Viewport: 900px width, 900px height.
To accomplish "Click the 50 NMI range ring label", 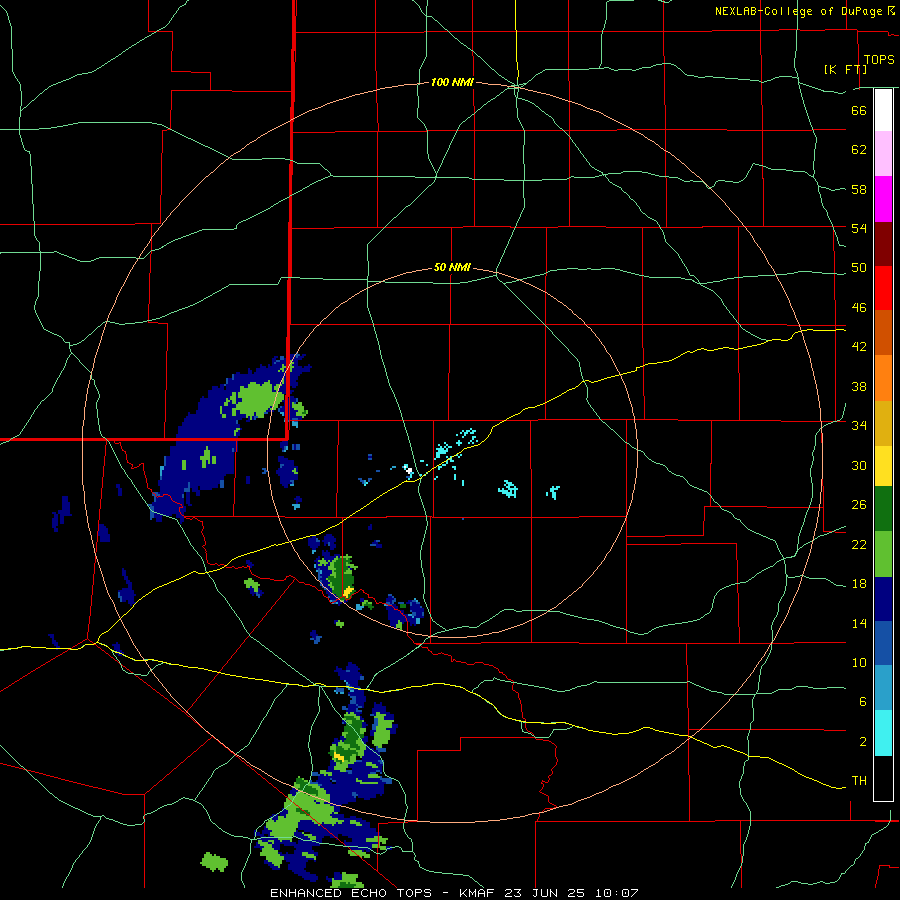I will coord(452,267).
